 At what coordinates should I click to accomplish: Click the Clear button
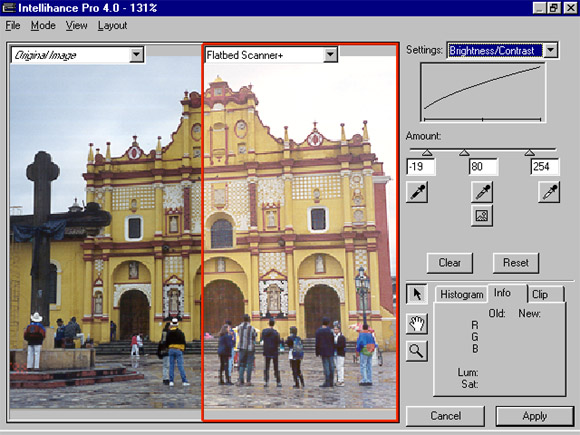click(x=449, y=263)
